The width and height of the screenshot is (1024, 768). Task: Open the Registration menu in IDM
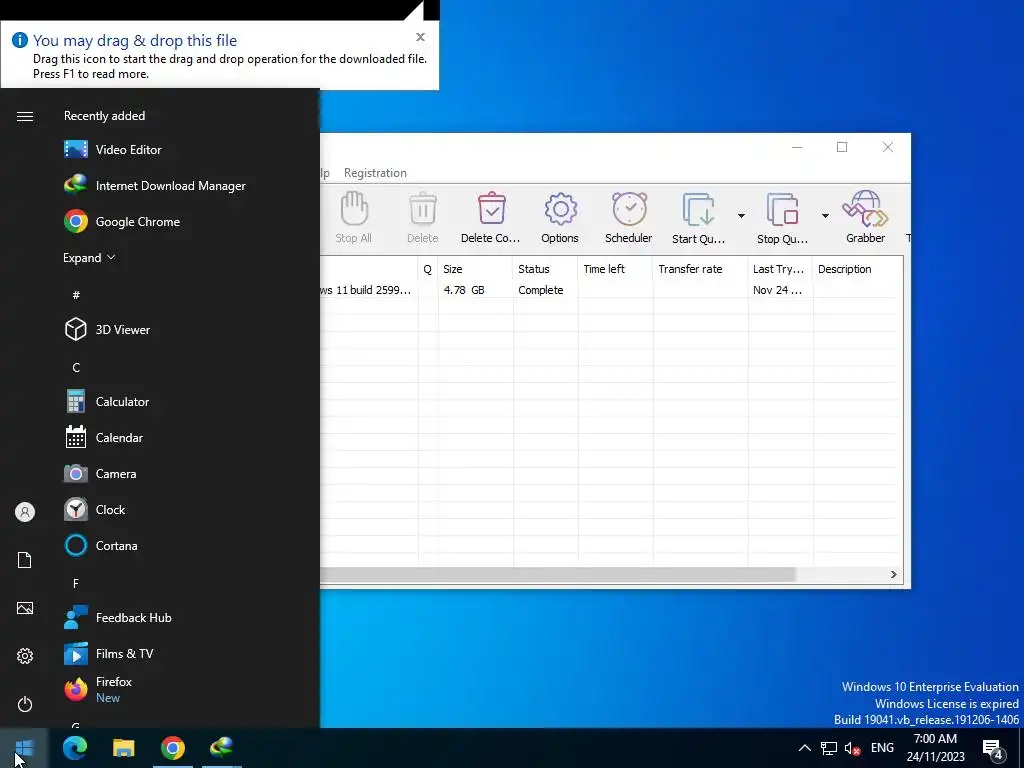click(376, 173)
